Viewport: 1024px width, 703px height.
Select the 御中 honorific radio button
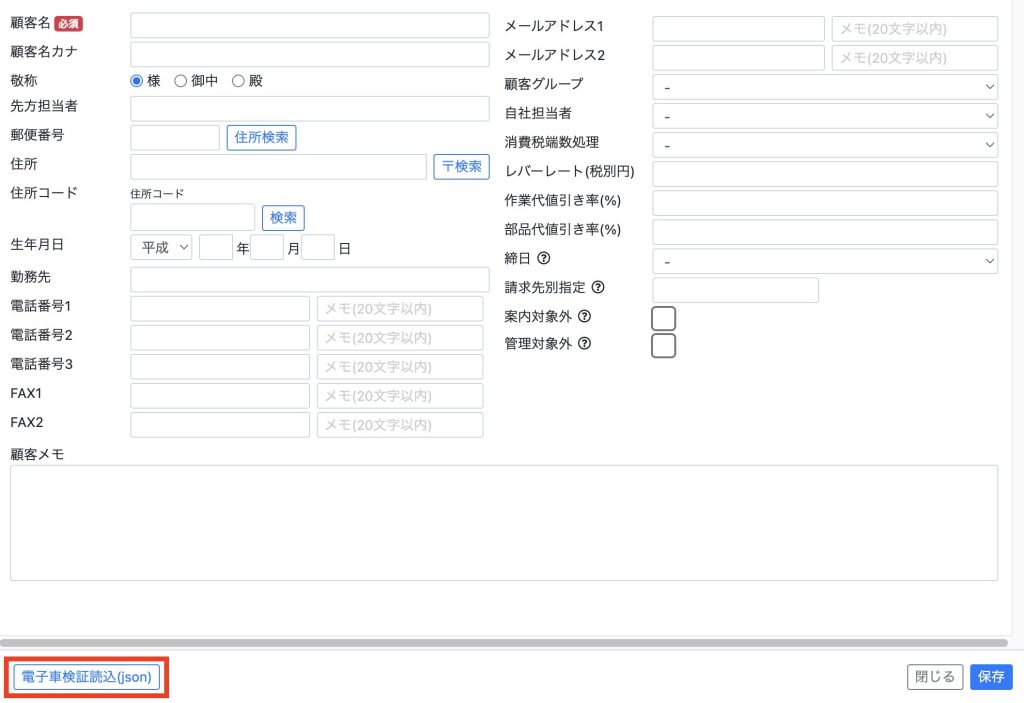point(181,81)
